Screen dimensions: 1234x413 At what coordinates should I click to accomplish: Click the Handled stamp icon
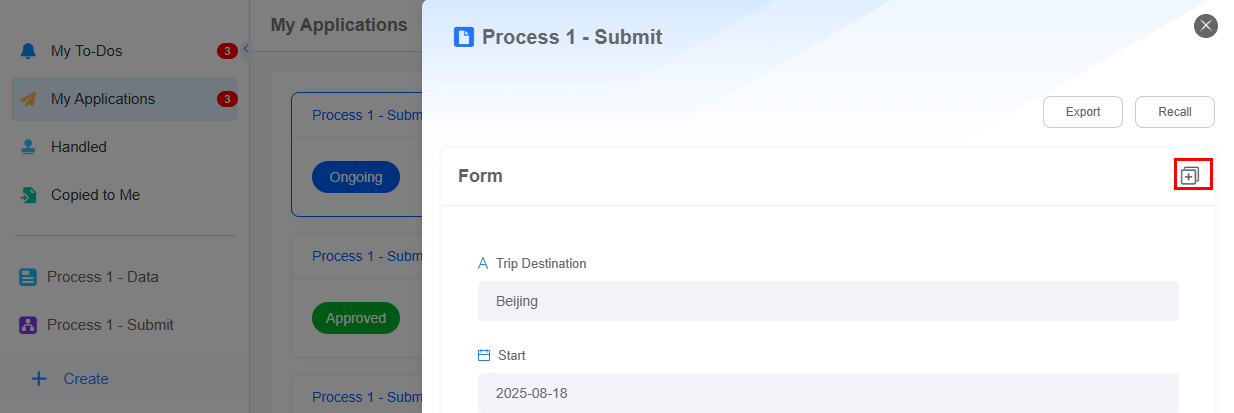(28, 147)
